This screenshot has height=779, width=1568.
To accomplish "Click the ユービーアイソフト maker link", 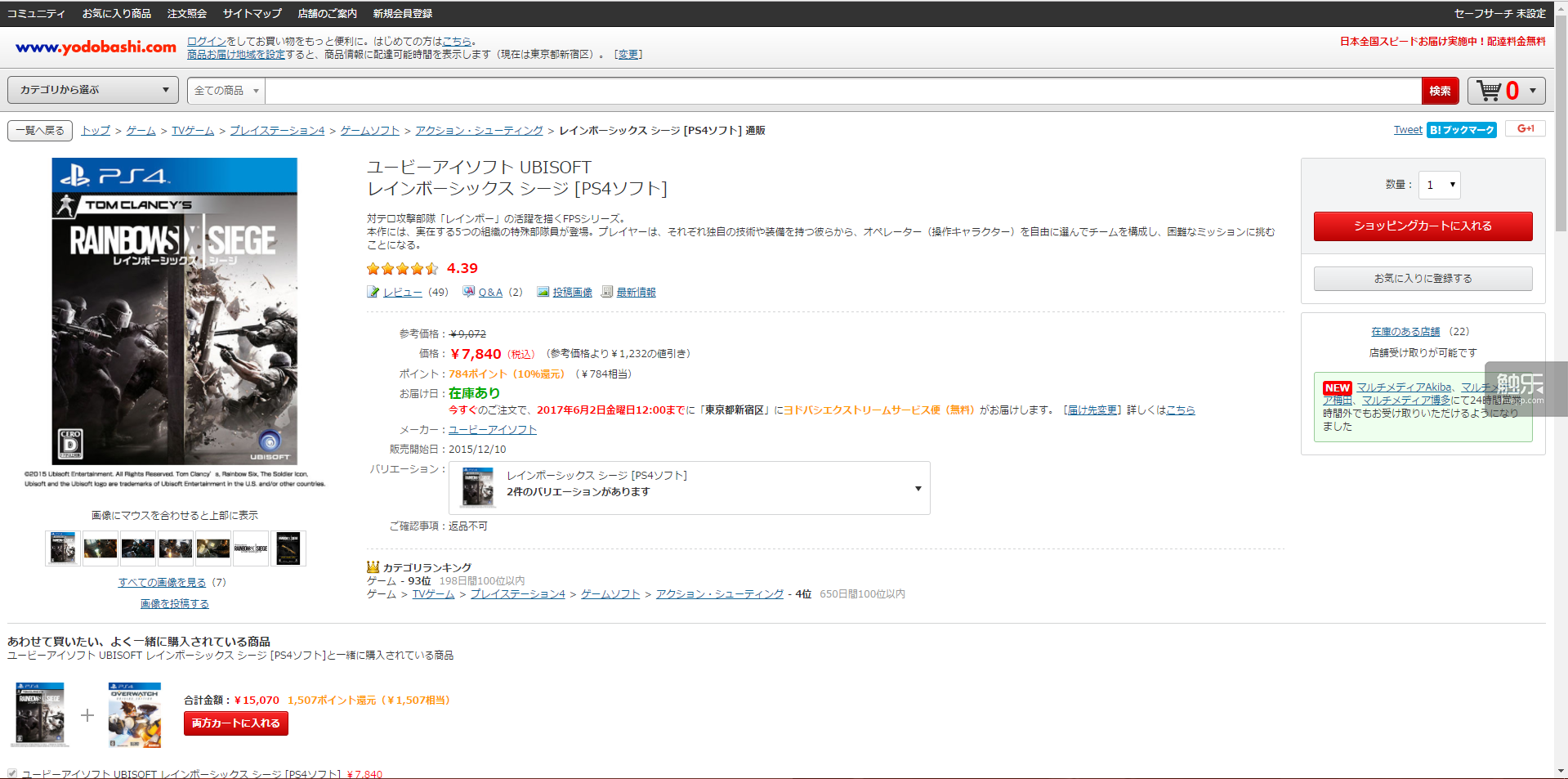I will click(x=493, y=429).
